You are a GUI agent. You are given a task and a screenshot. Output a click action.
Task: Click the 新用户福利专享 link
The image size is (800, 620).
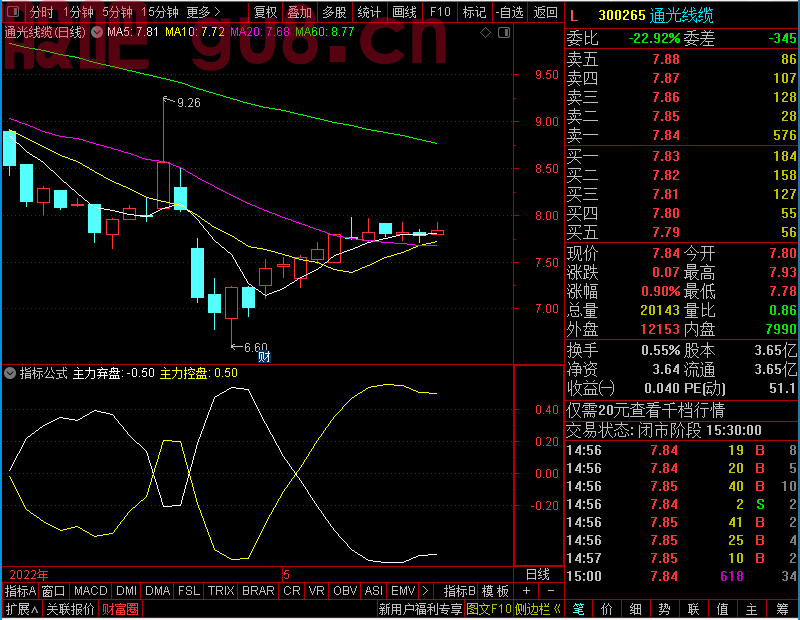point(420,609)
